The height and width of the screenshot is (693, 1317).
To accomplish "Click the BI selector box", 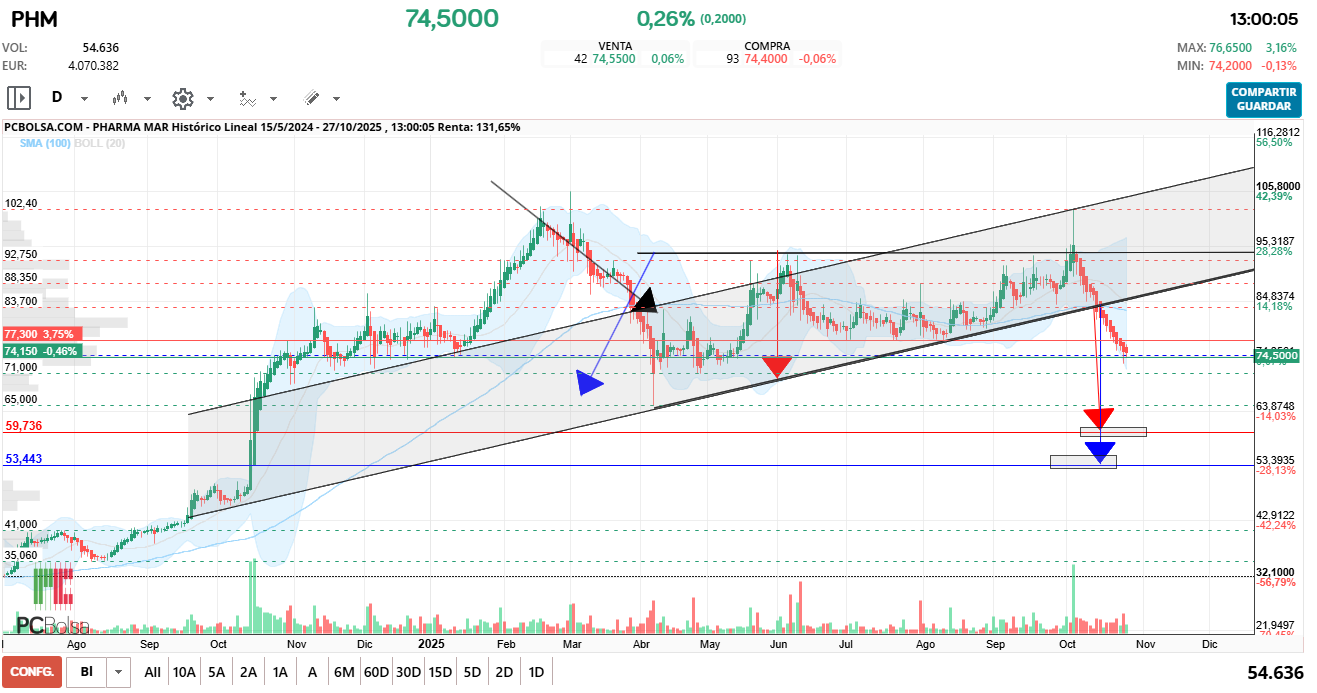I will [86, 672].
